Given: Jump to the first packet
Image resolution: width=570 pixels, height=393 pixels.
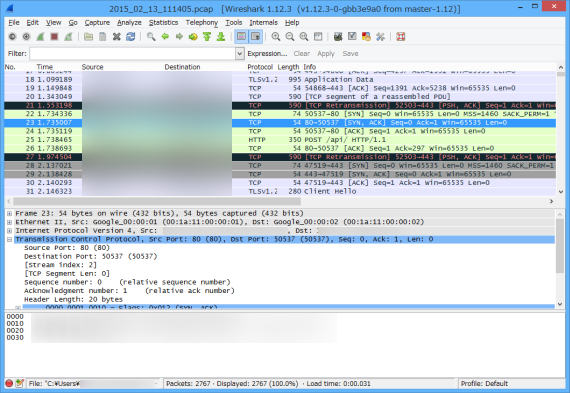Looking at the screenshot, I should 207,37.
